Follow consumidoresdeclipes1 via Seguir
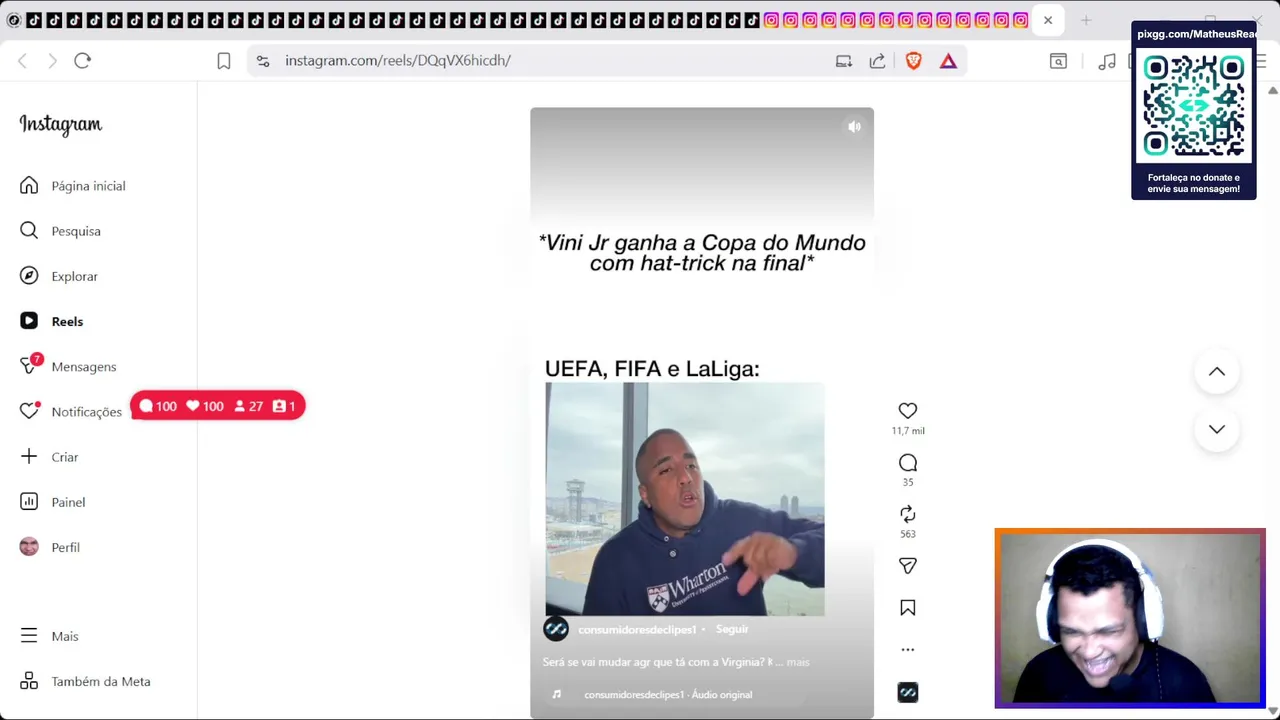1280x720 pixels. click(732, 629)
